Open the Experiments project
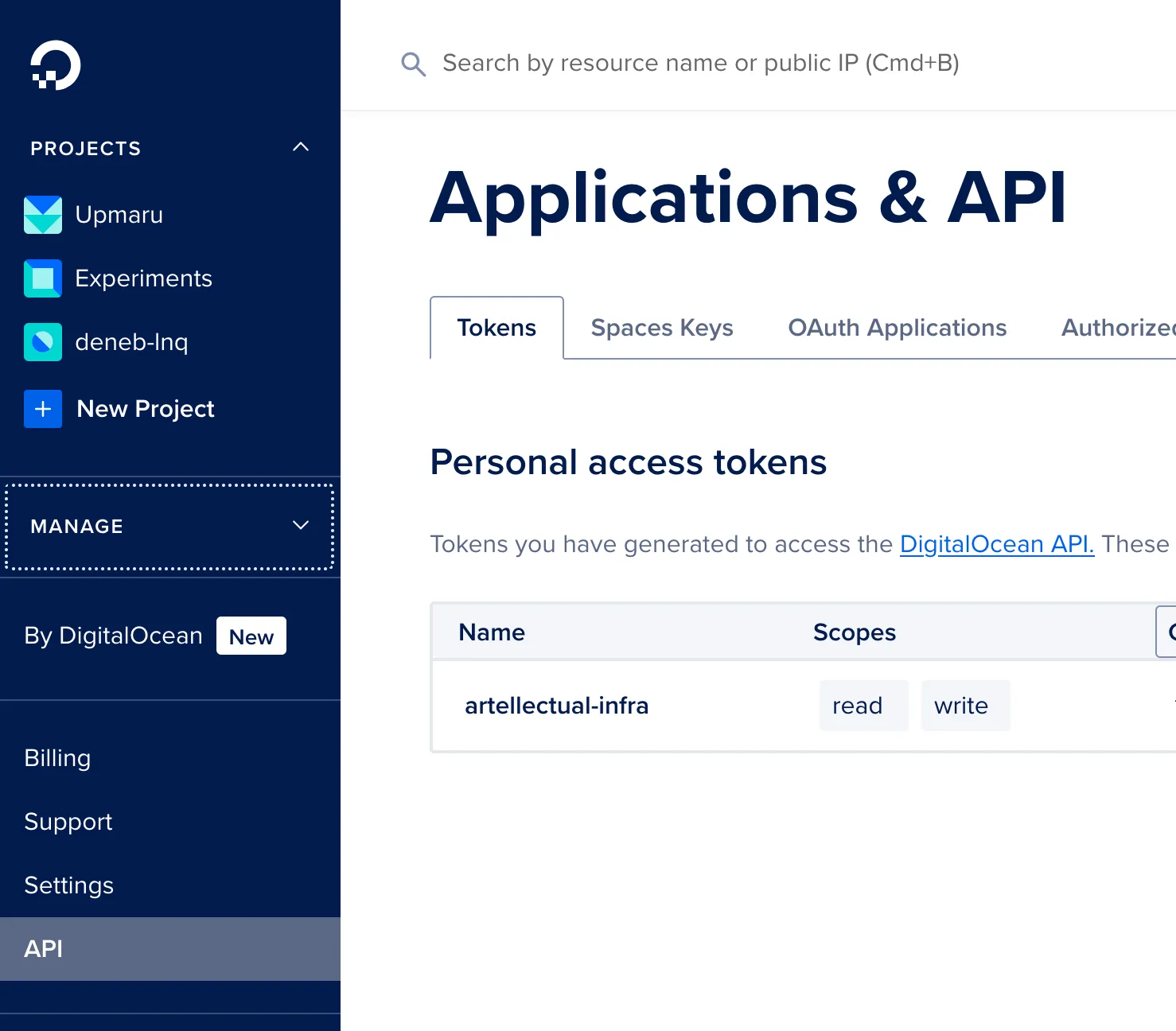This screenshot has height=1031, width=1176. coord(143,278)
